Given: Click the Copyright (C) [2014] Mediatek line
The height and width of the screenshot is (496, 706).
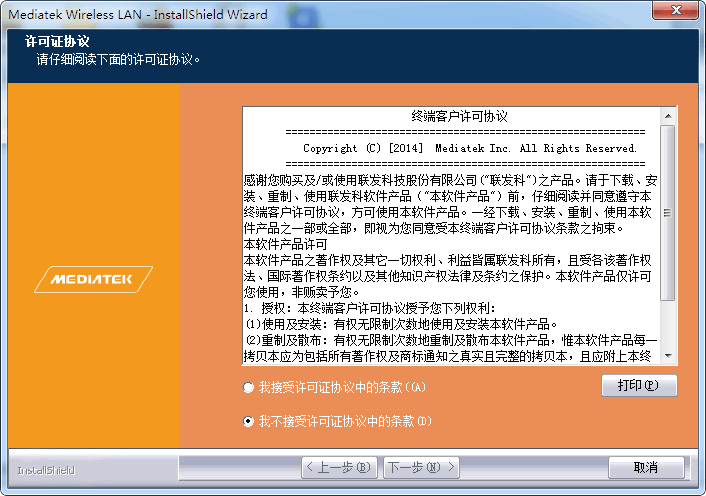Looking at the screenshot, I should (470, 148).
